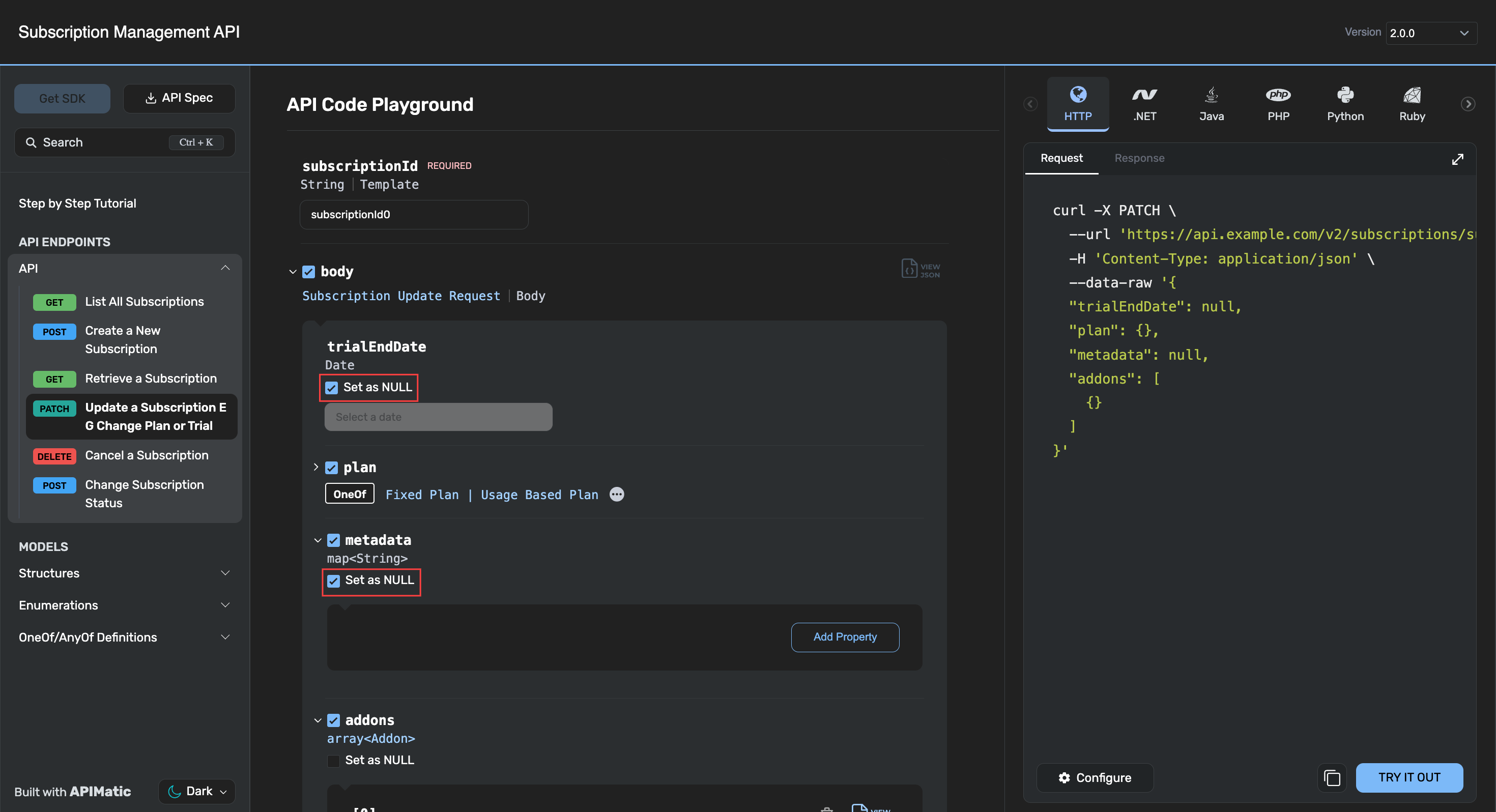Viewport: 1496px width, 812px height.
Task: Toggle the addons checkbox
Action: 333,720
